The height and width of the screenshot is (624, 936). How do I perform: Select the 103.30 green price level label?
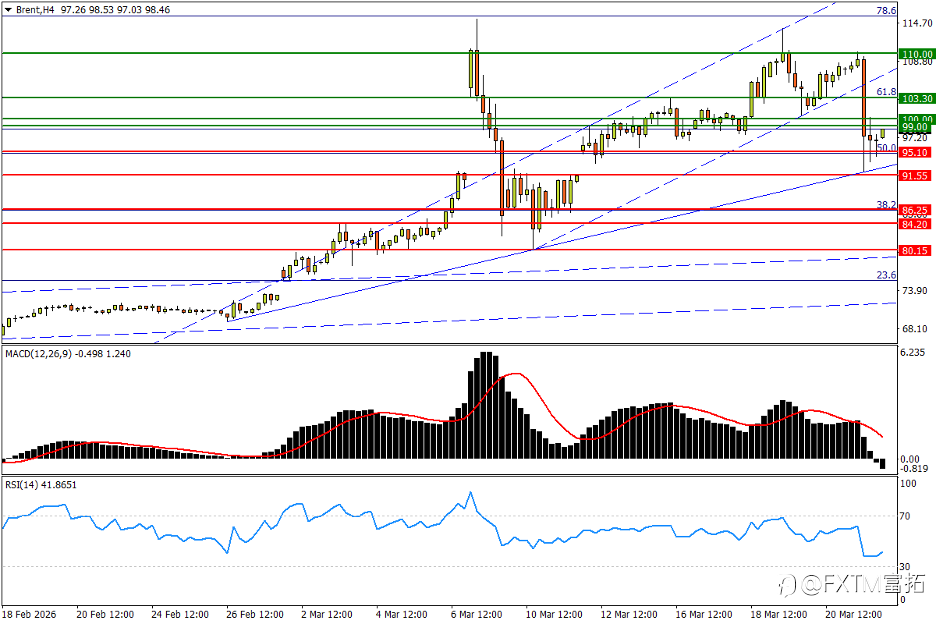(916, 99)
